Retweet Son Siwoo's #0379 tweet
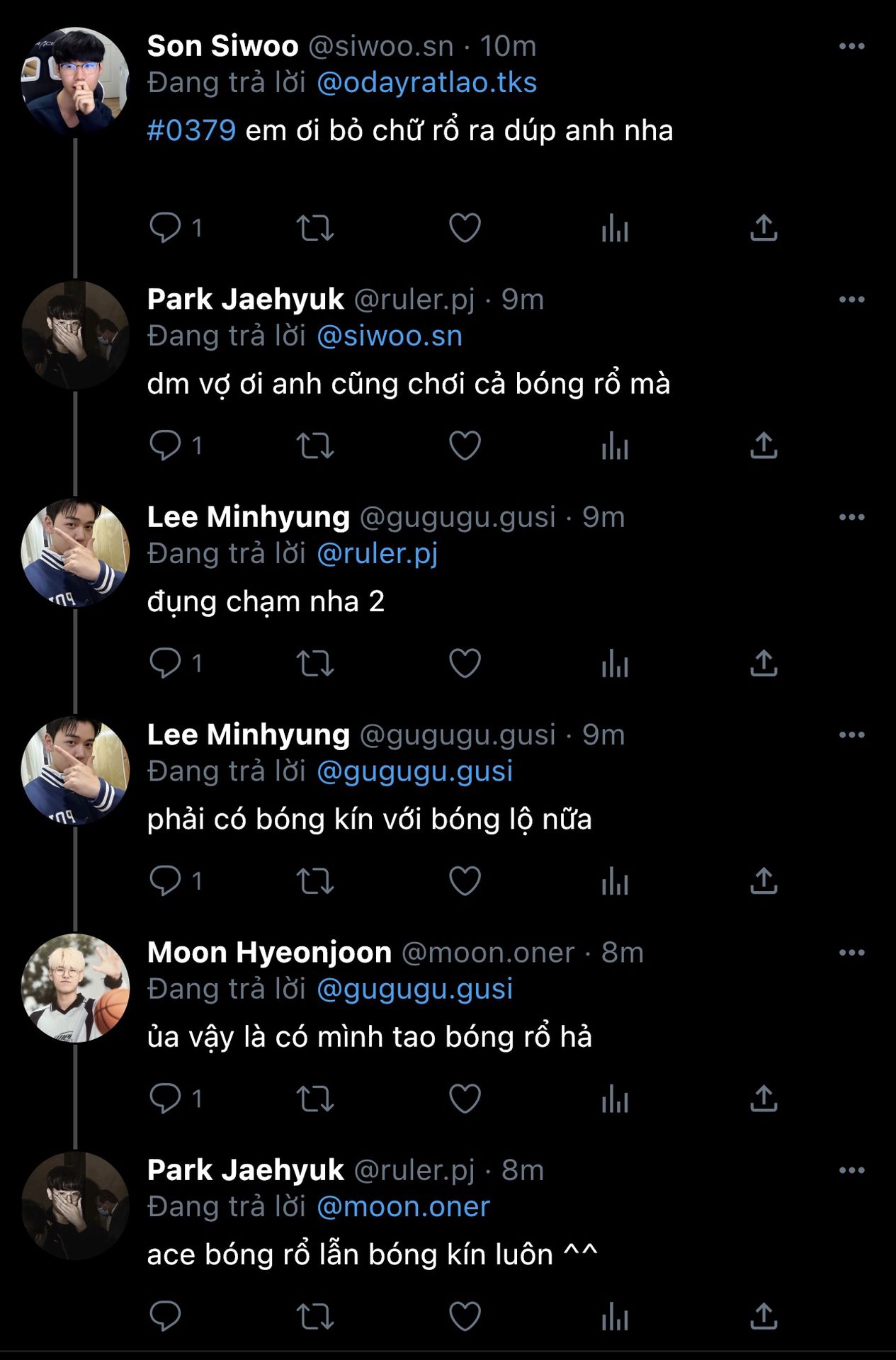 click(314, 228)
